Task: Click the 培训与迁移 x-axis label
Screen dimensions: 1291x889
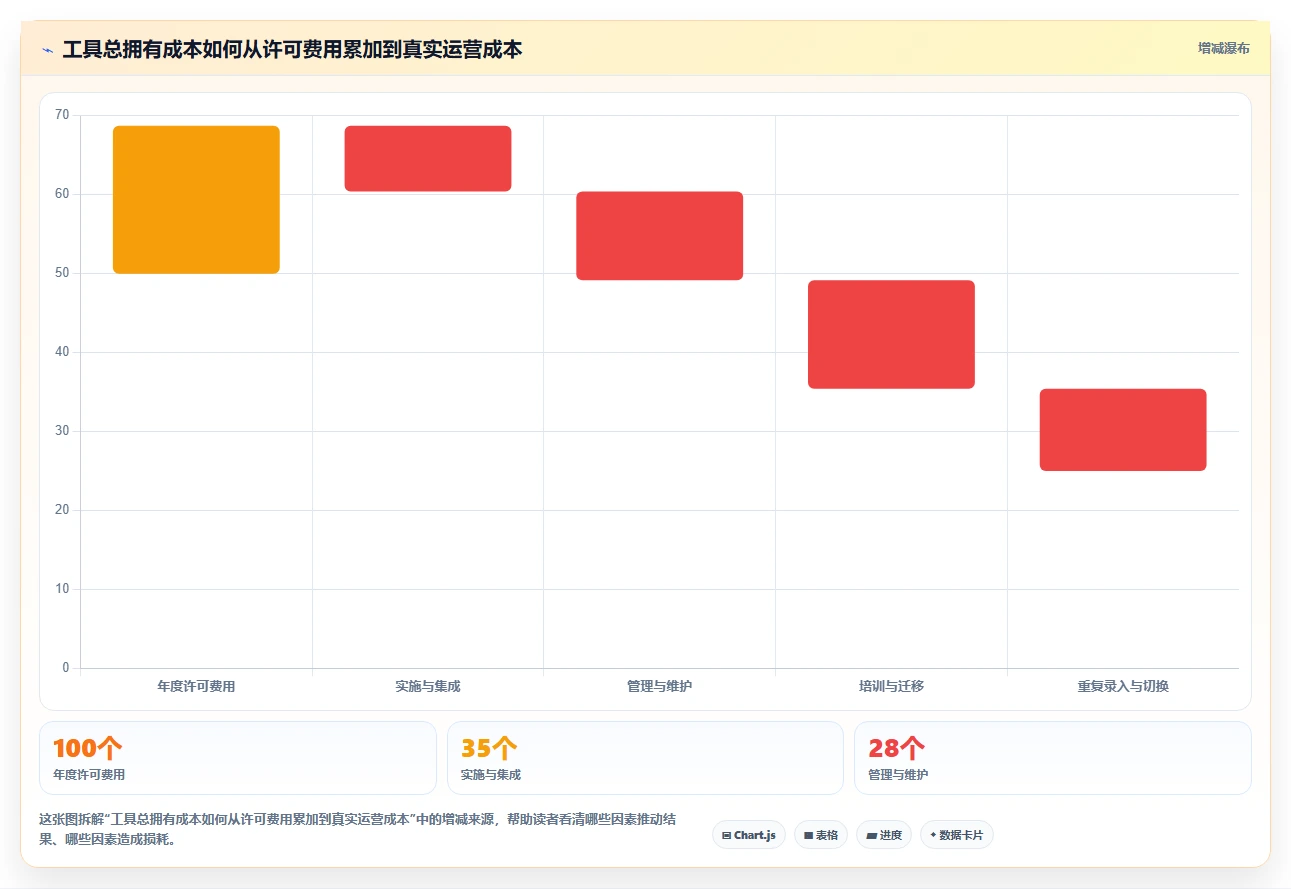Action: (x=891, y=686)
